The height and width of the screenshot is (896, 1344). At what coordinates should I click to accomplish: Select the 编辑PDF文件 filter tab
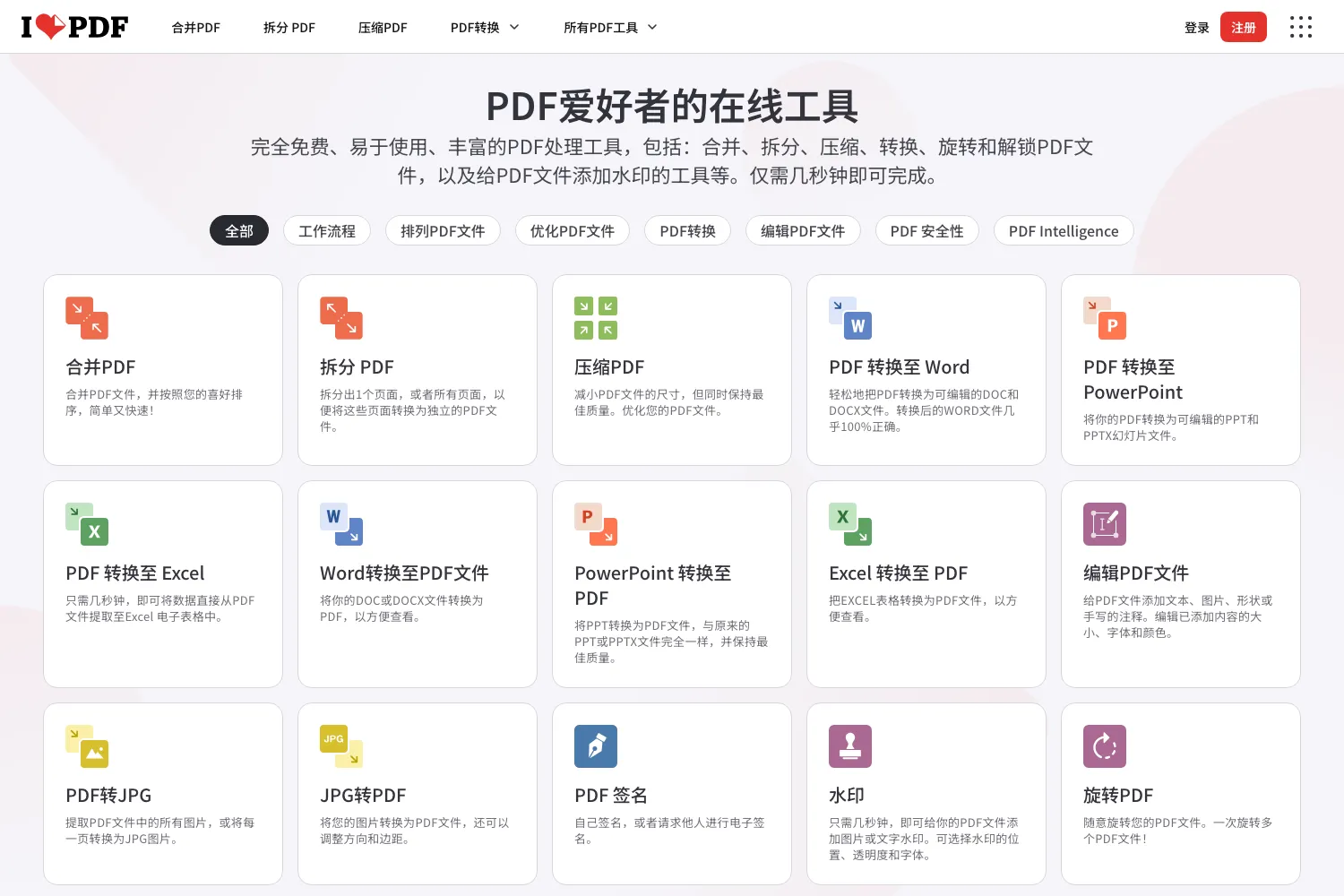803,231
